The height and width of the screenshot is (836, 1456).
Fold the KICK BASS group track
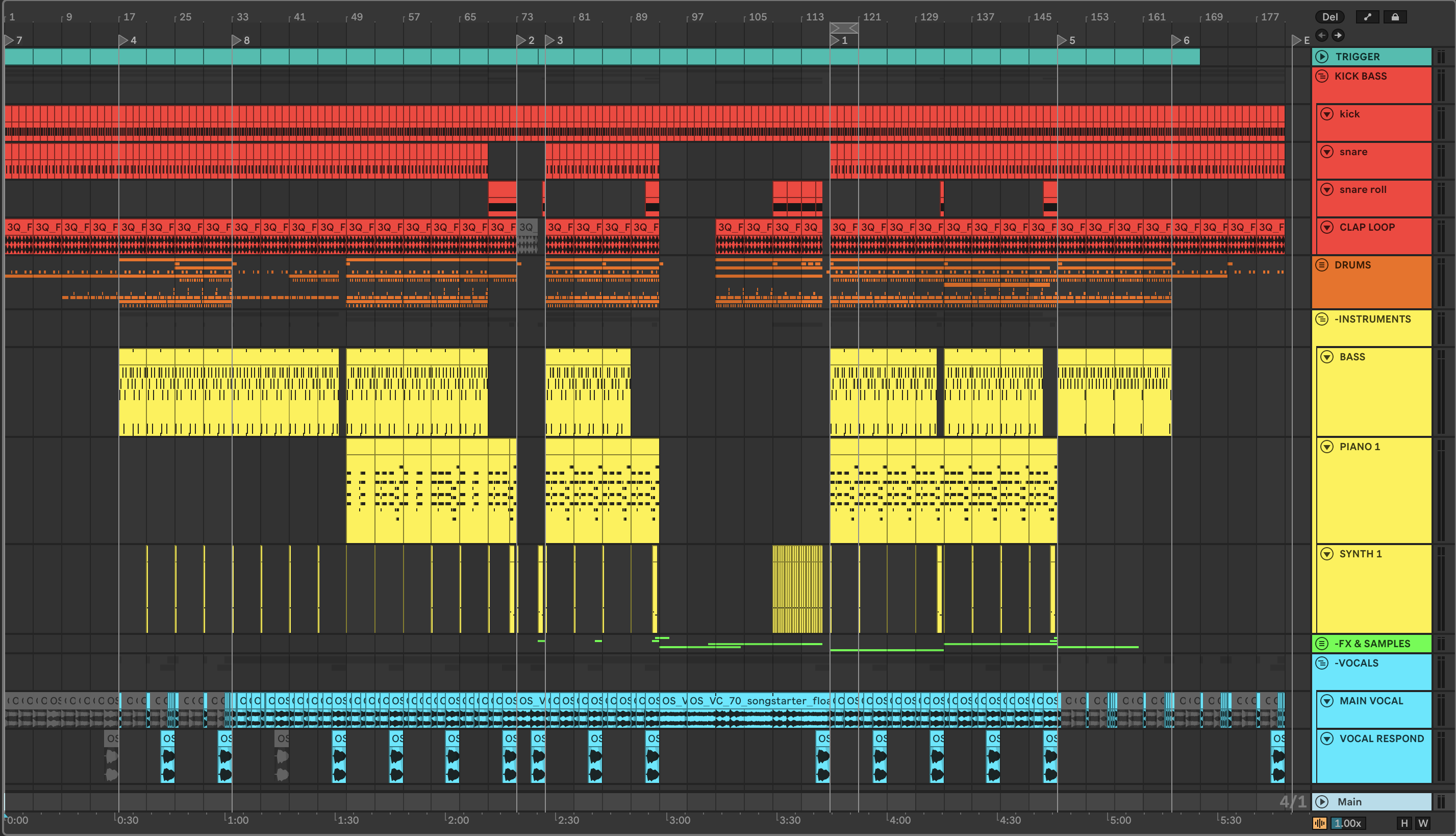(1322, 76)
